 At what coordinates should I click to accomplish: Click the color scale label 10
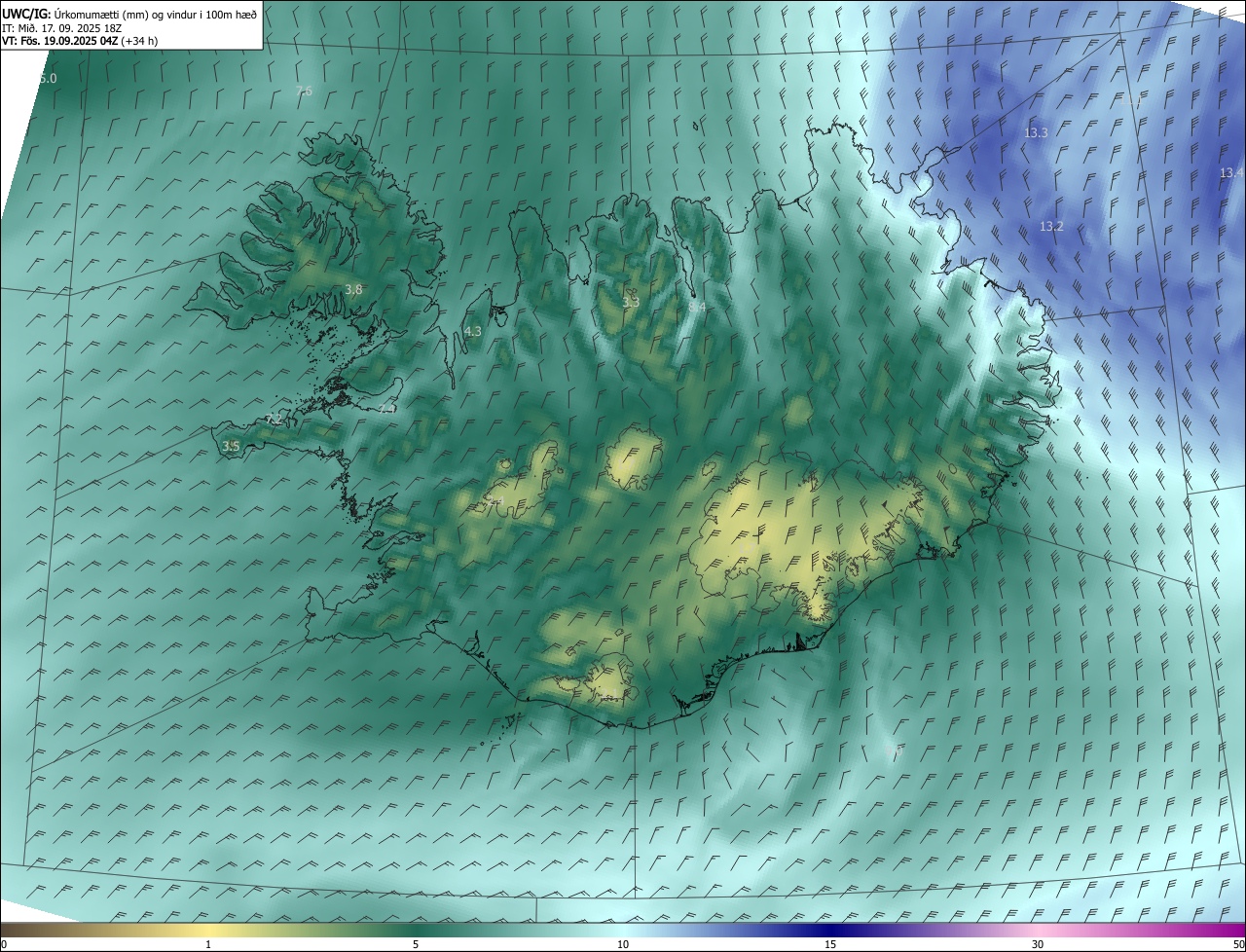[623, 944]
